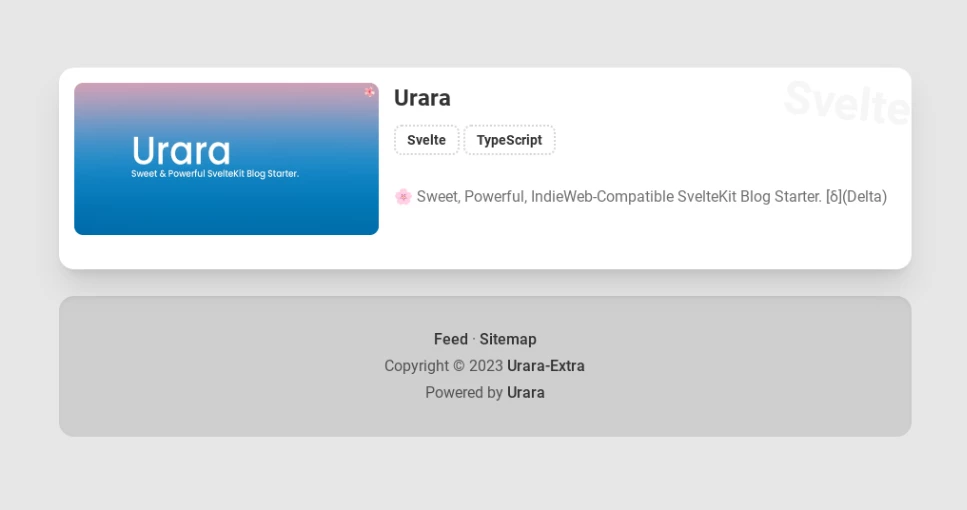Click the large Urara logo text in the banner
This screenshot has width=967, height=510.
181,151
